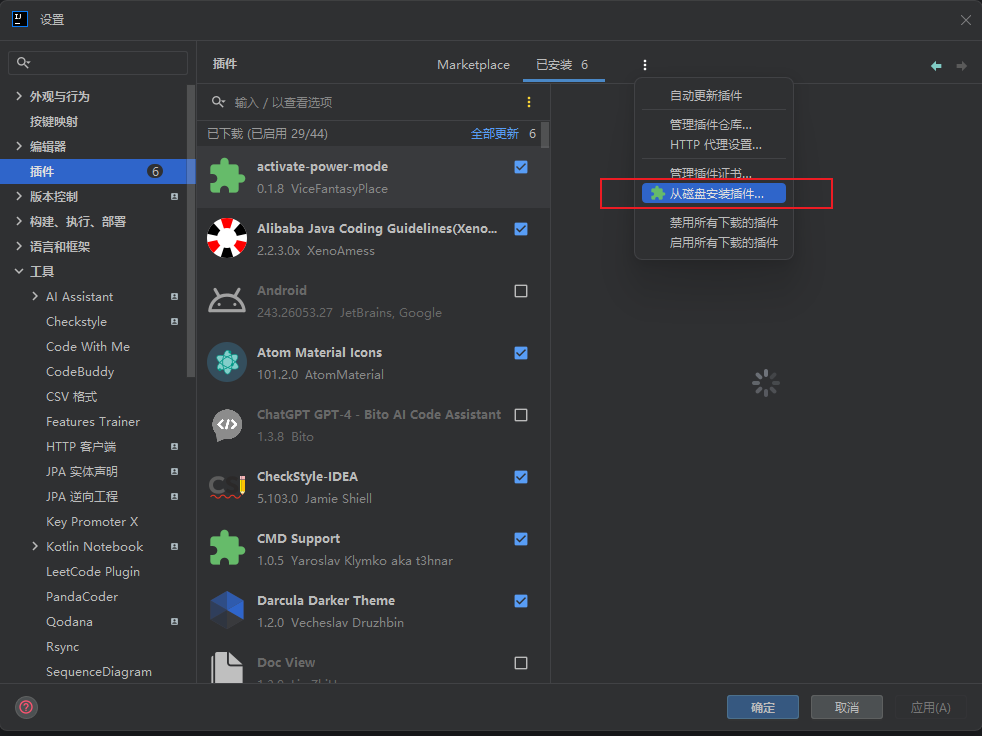Switch to the 已安装 tab

[x=562, y=65]
